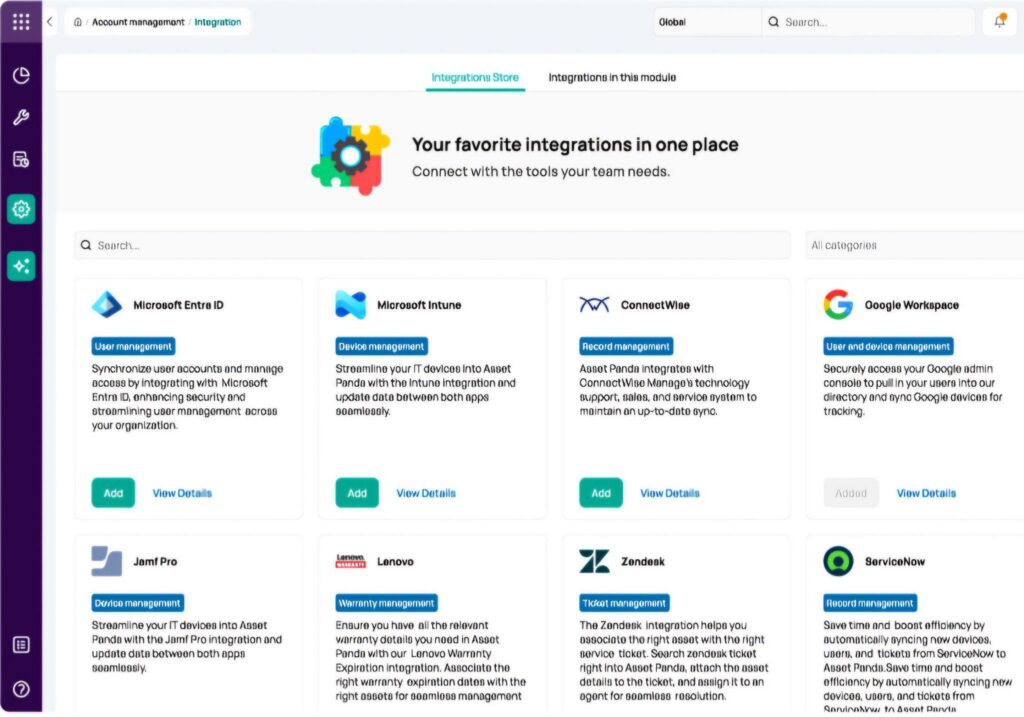This screenshot has width=1024, height=718.
Task: Click Account management in the breadcrumb
Action: point(138,22)
